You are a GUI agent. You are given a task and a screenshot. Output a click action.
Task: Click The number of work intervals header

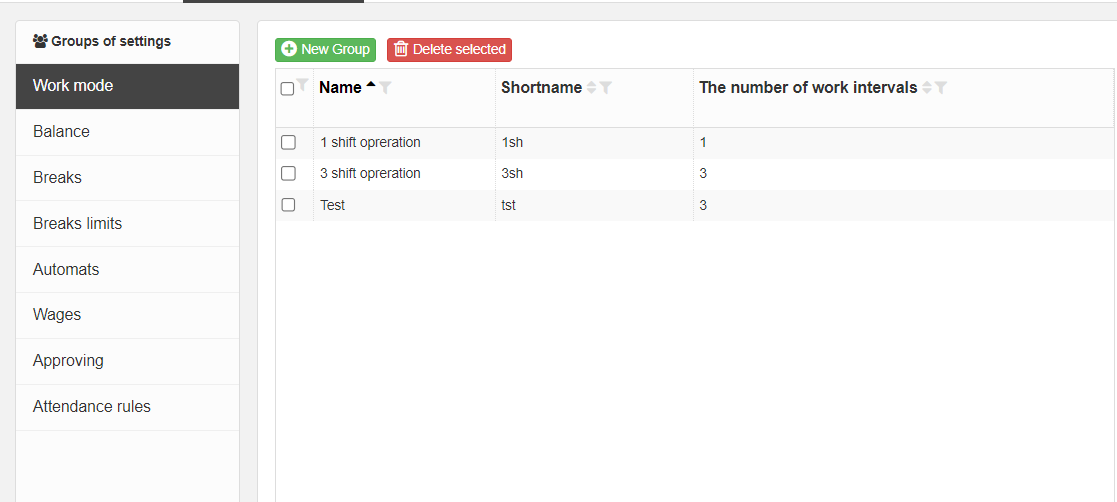[808, 88]
